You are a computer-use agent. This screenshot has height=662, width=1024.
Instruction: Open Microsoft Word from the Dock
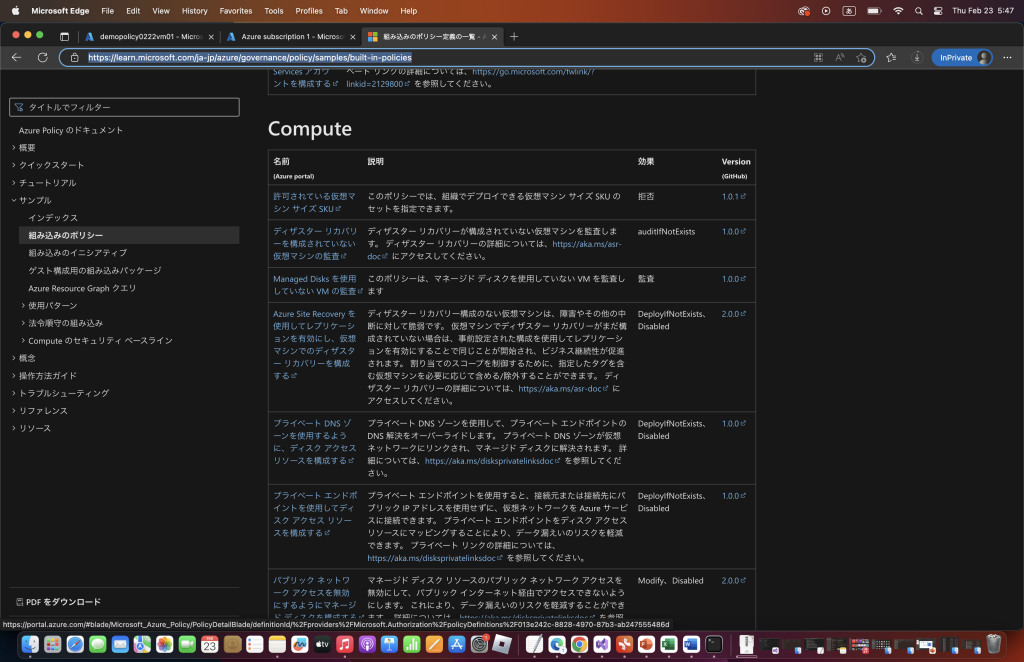pyautogui.click(x=691, y=644)
